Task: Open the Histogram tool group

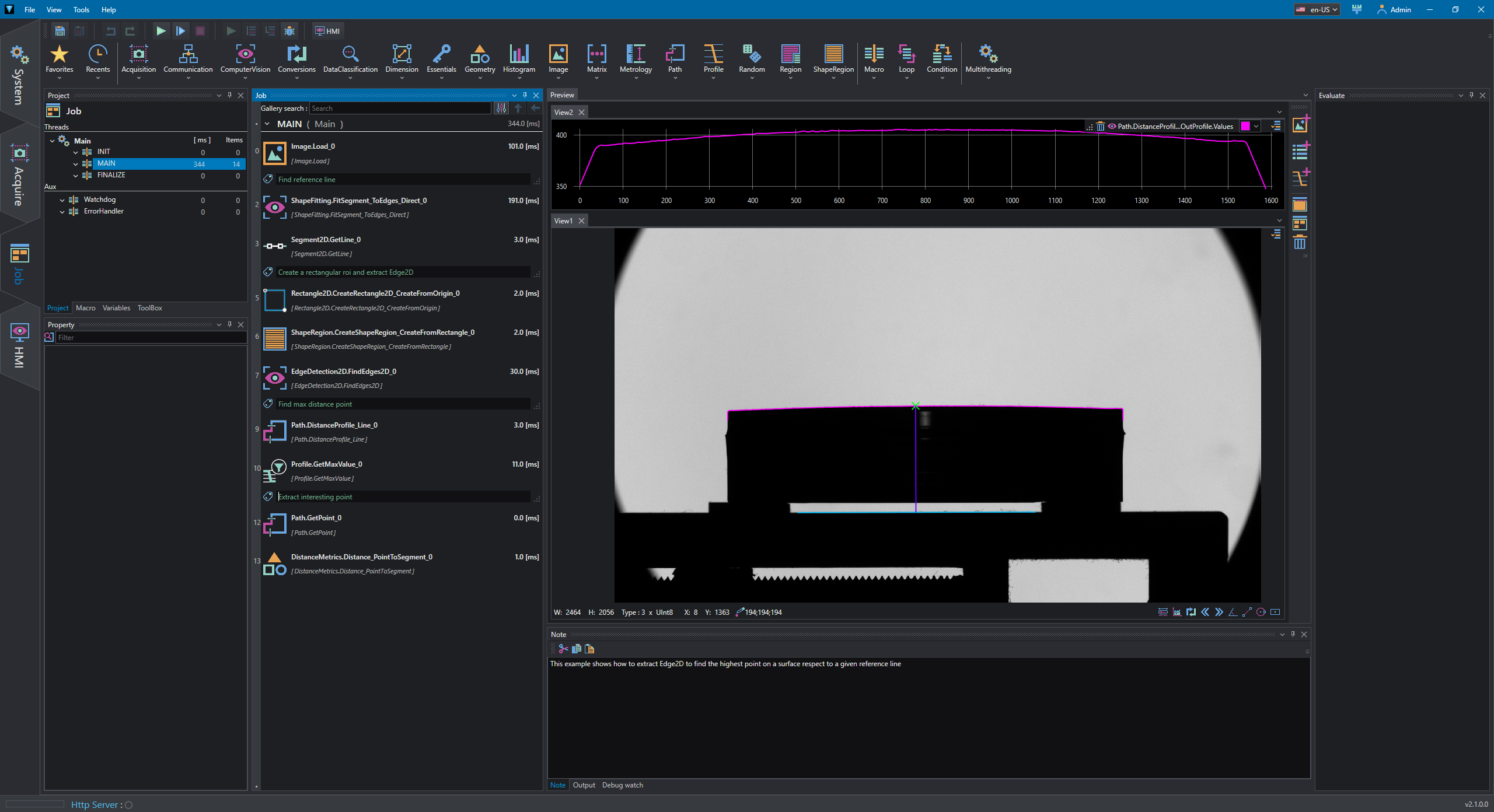Action: 519,61
